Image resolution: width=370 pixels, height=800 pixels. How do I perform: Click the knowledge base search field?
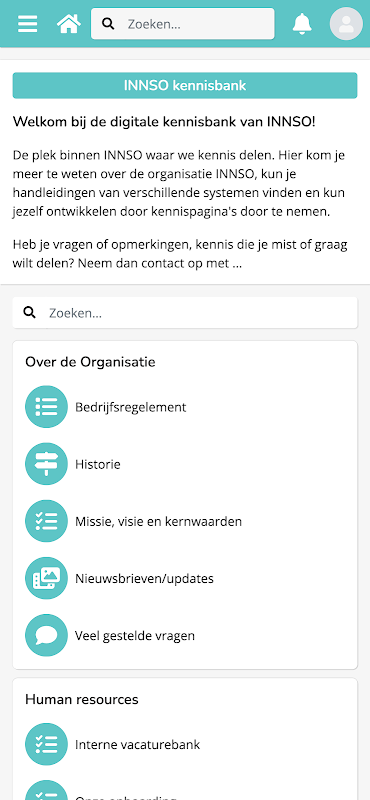point(185,313)
